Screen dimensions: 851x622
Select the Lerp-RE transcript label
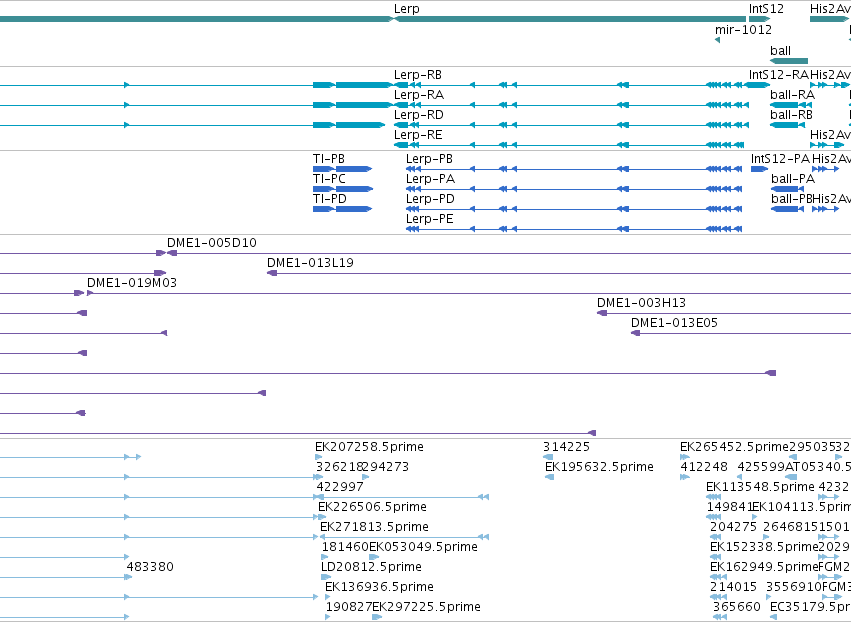click(x=418, y=135)
